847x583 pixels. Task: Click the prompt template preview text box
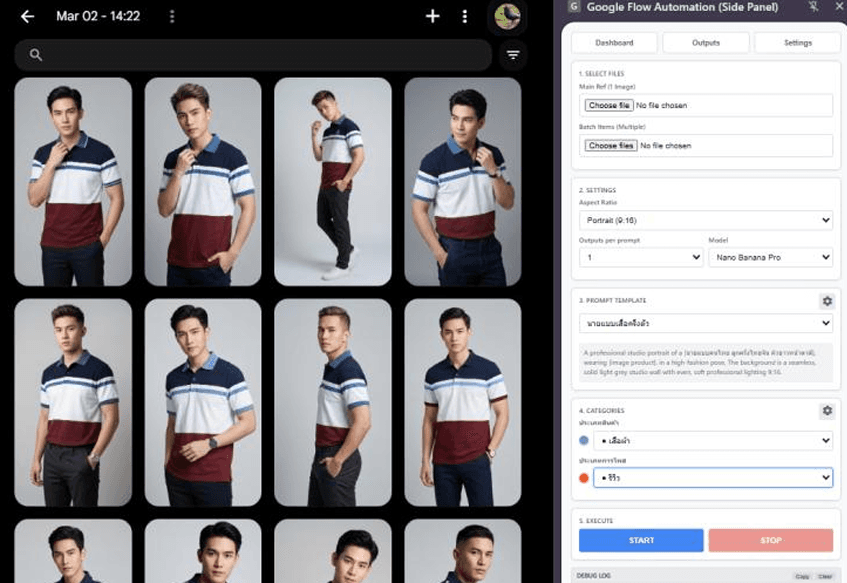[x=706, y=363]
